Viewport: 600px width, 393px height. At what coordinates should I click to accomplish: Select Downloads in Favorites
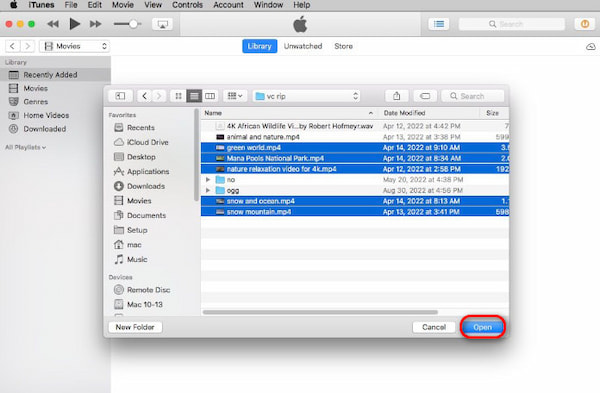(140, 186)
